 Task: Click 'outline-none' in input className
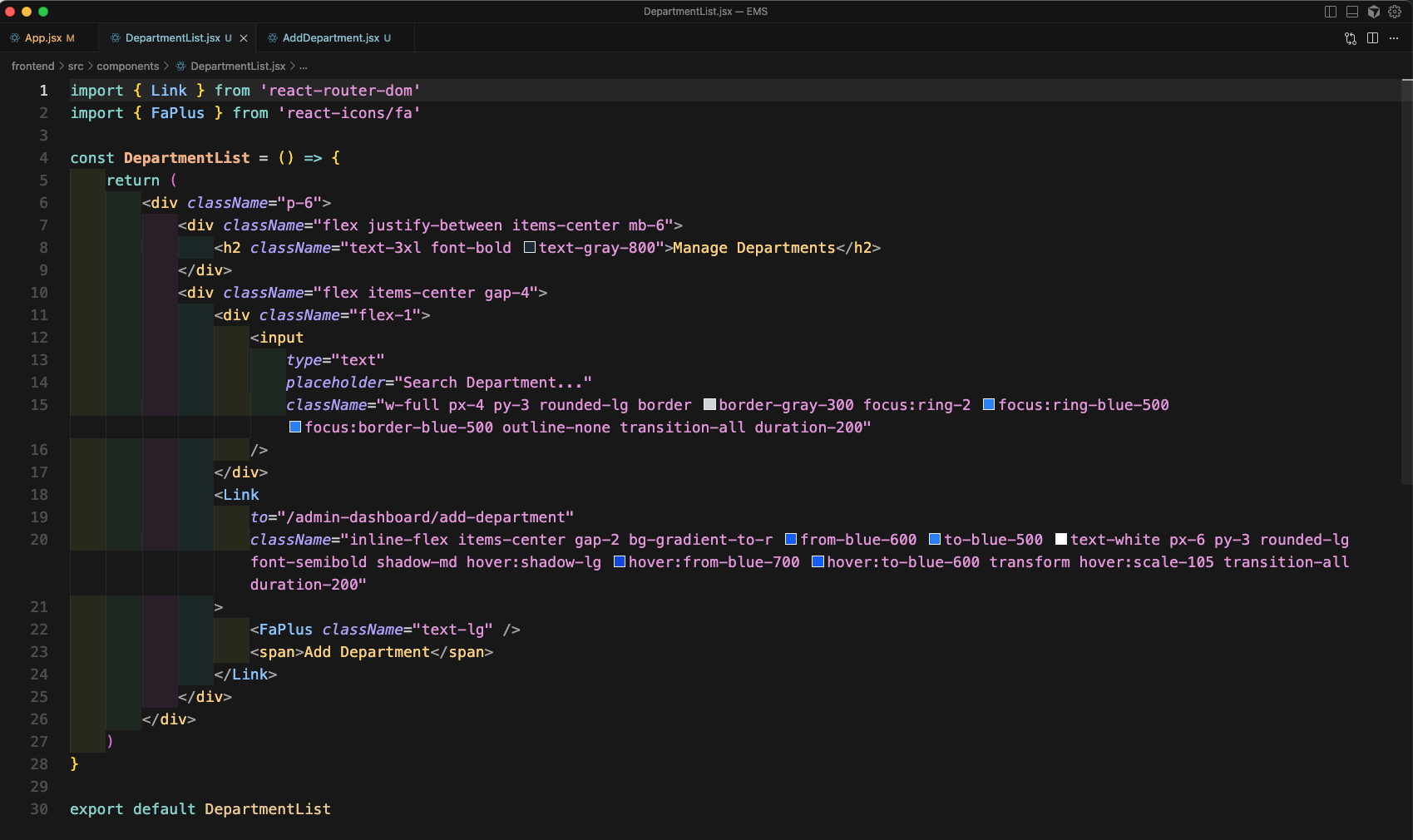(556, 427)
